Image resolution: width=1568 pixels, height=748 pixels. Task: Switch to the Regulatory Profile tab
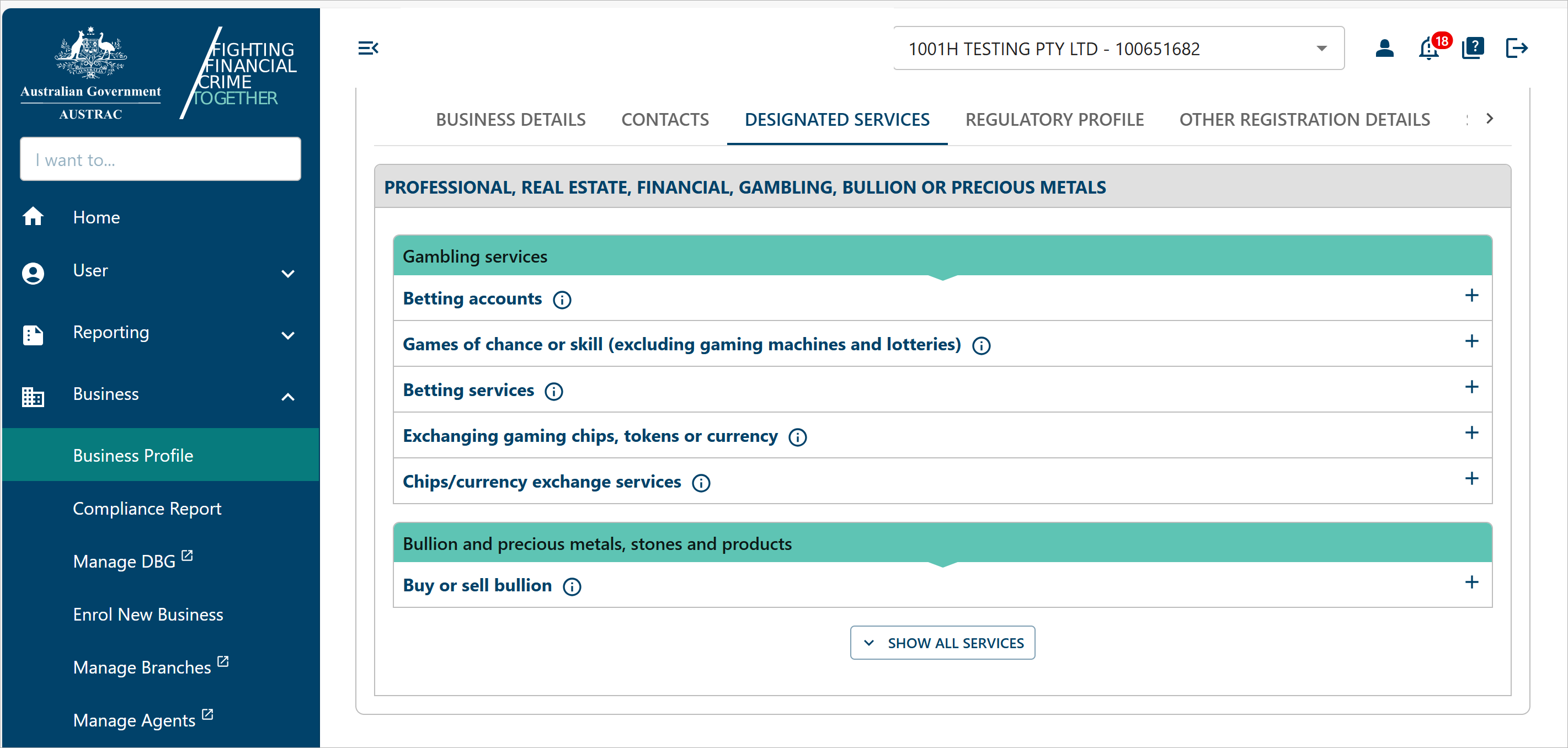point(1055,119)
